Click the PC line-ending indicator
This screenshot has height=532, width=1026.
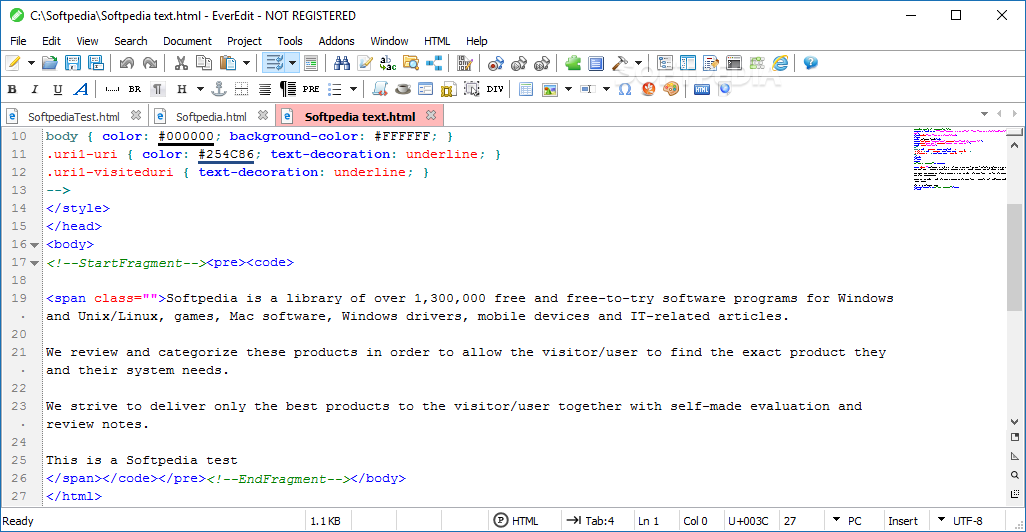click(x=855, y=521)
